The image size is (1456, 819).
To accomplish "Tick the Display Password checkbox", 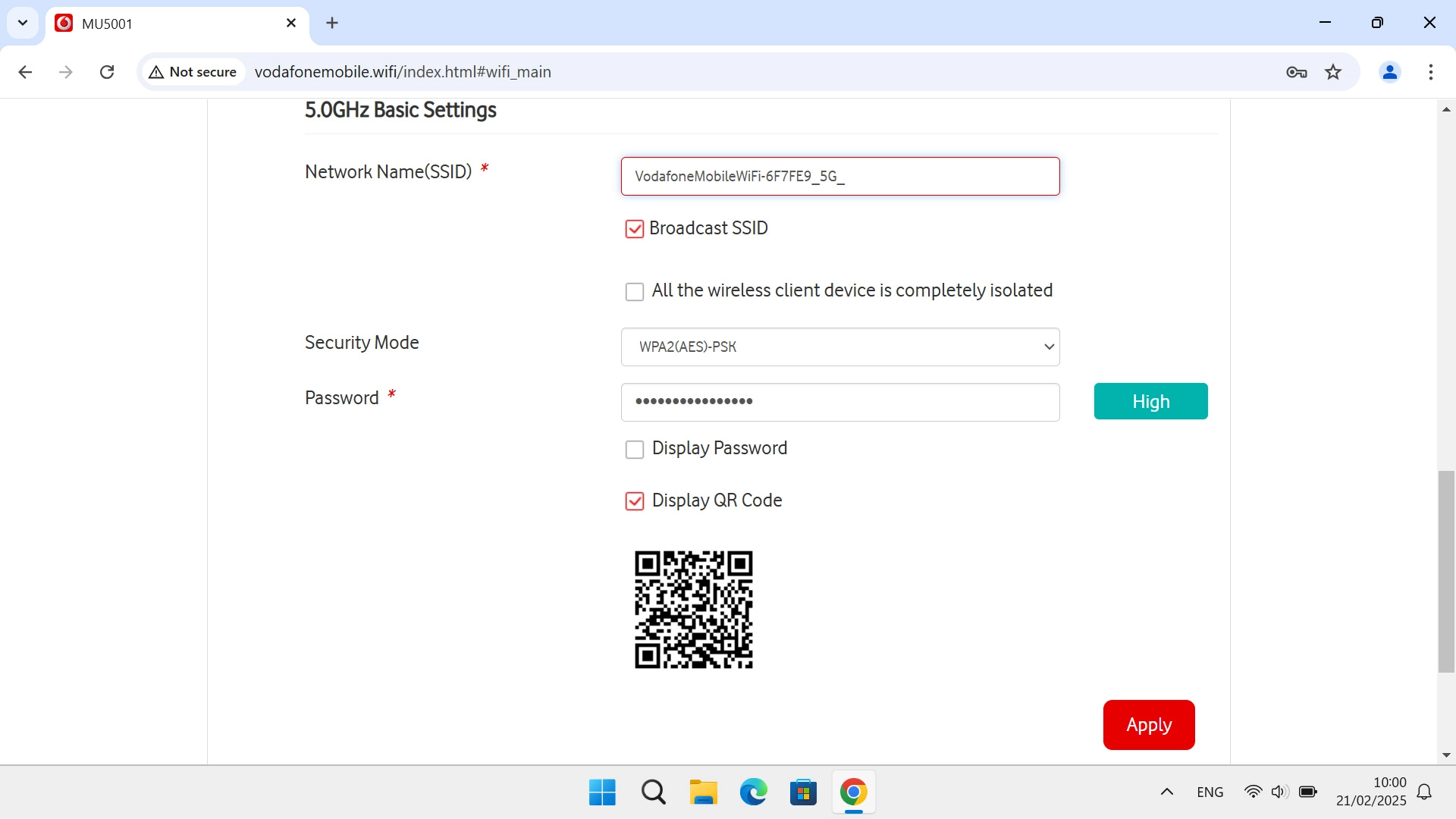I will (634, 450).
